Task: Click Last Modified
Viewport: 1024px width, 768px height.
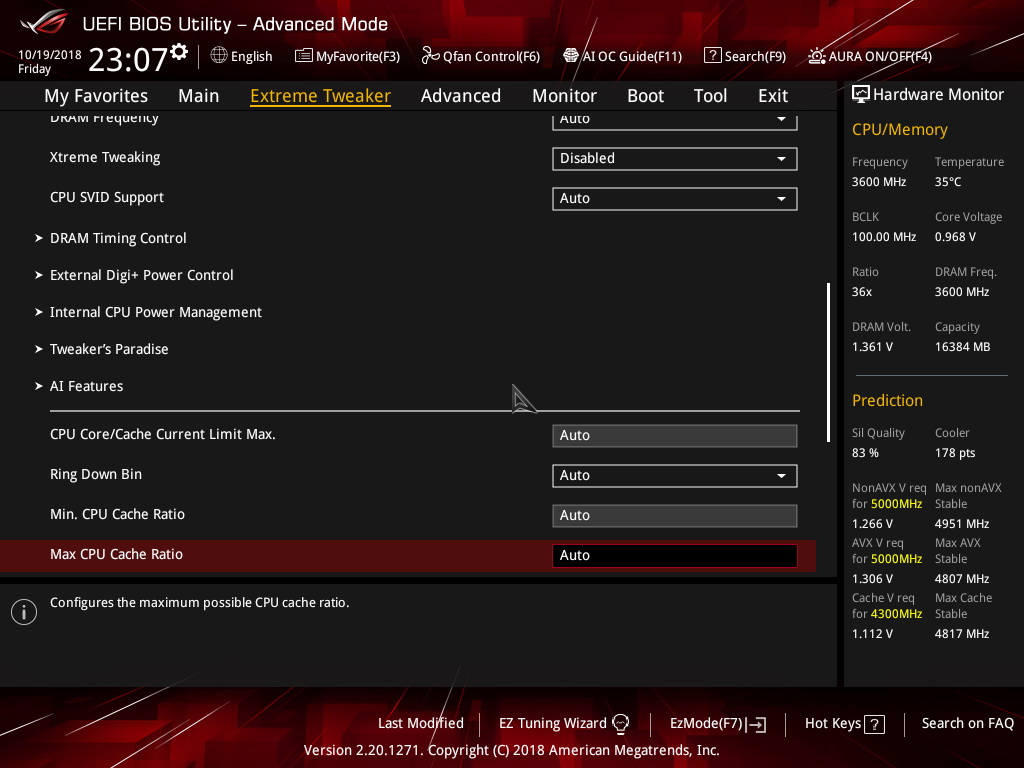Action: coord(421,724)
